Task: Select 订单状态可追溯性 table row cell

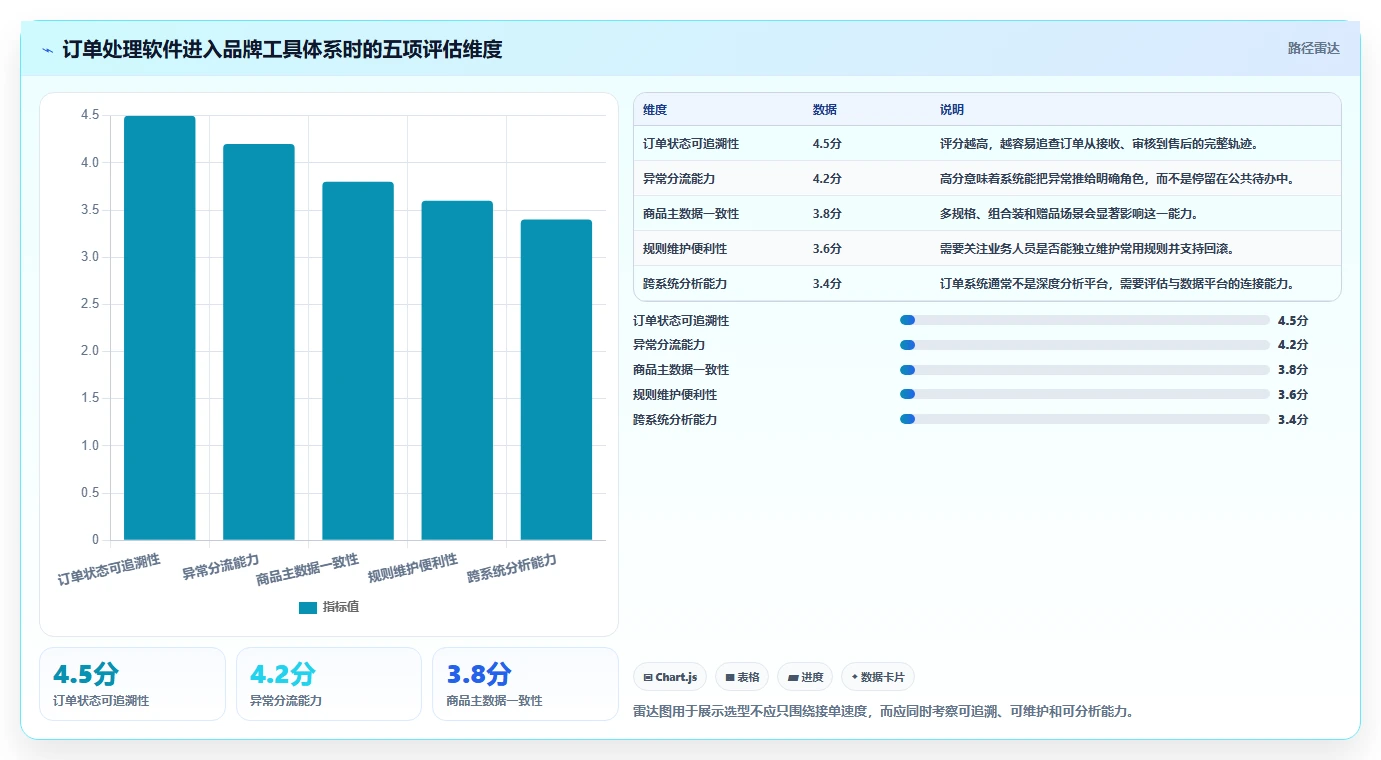Action: [x=691, y=143]
